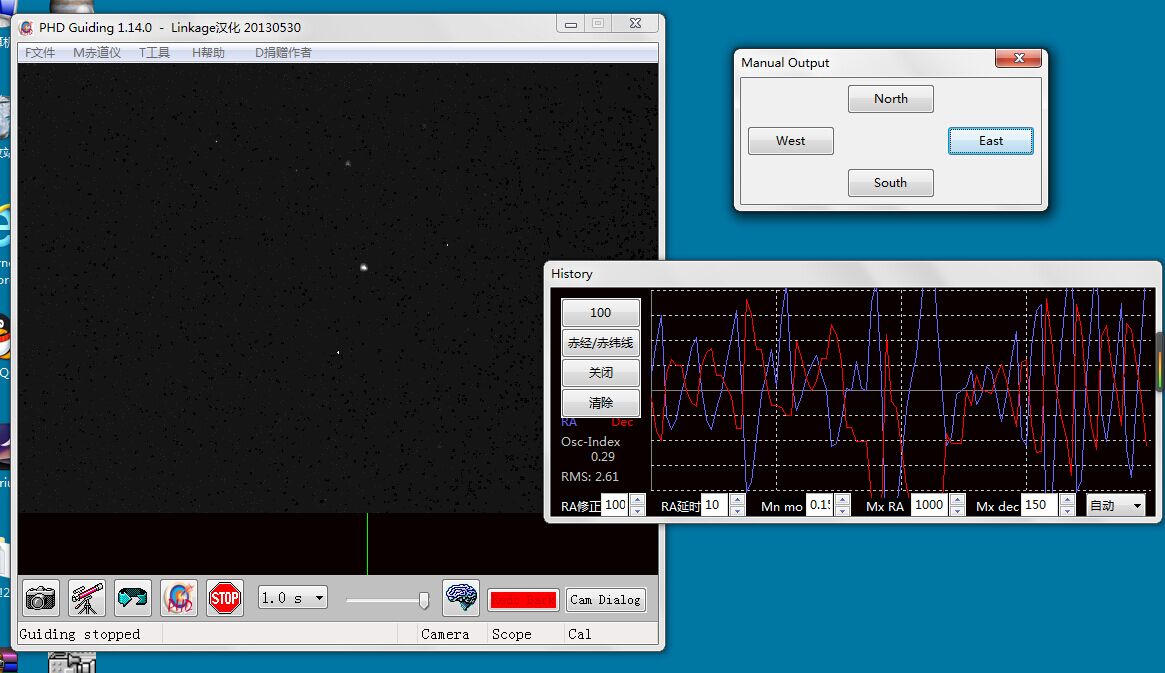Close the PHD Guiding window
This screenshot has height=673, width=1165.
[x=635, y=24]
